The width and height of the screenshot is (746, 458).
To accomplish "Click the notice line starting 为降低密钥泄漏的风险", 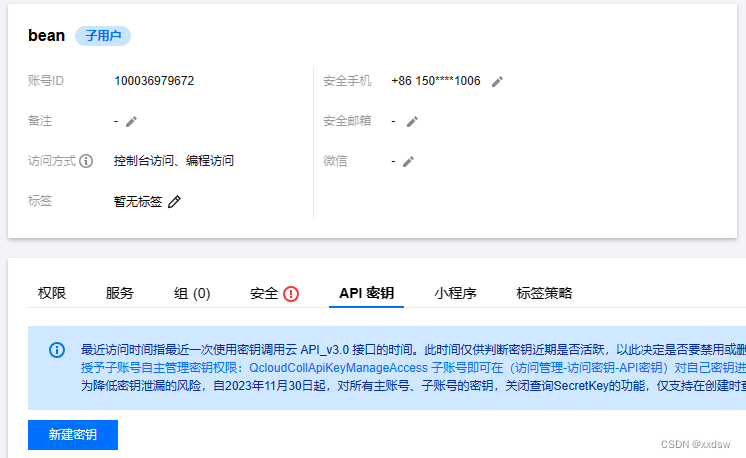I will (413, 386).
